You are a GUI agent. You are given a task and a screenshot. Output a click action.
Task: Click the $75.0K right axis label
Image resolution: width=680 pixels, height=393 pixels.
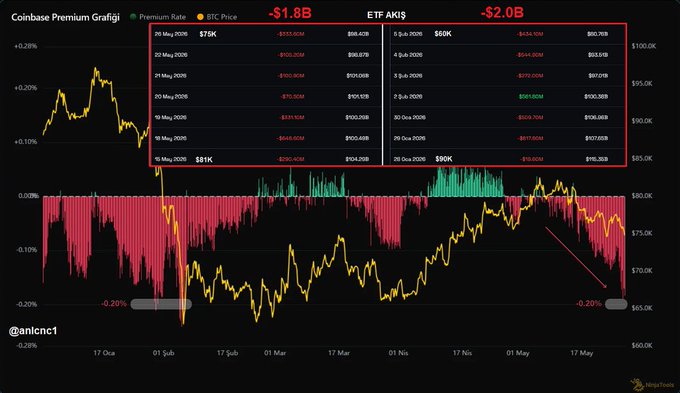click(x=642, y=233)
